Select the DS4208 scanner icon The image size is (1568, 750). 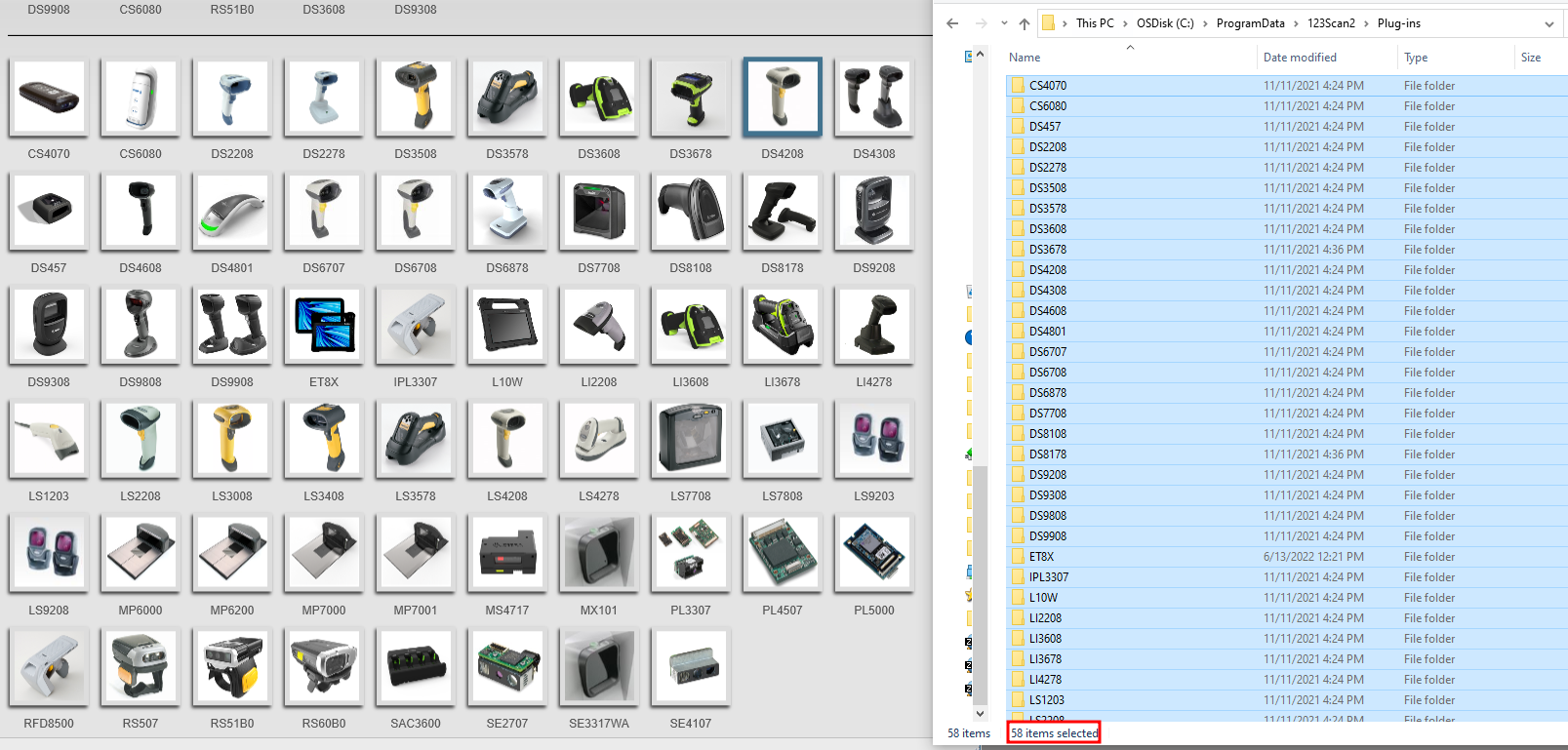tap(782, 98)
